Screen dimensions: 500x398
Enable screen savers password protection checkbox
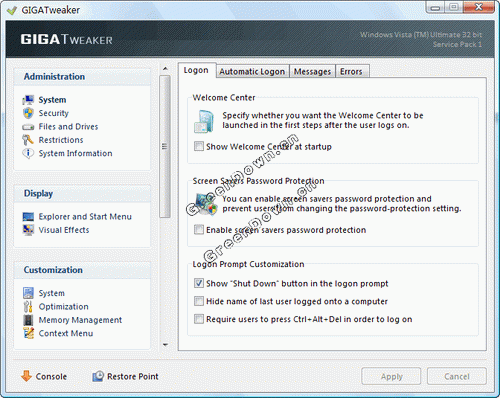199,230
